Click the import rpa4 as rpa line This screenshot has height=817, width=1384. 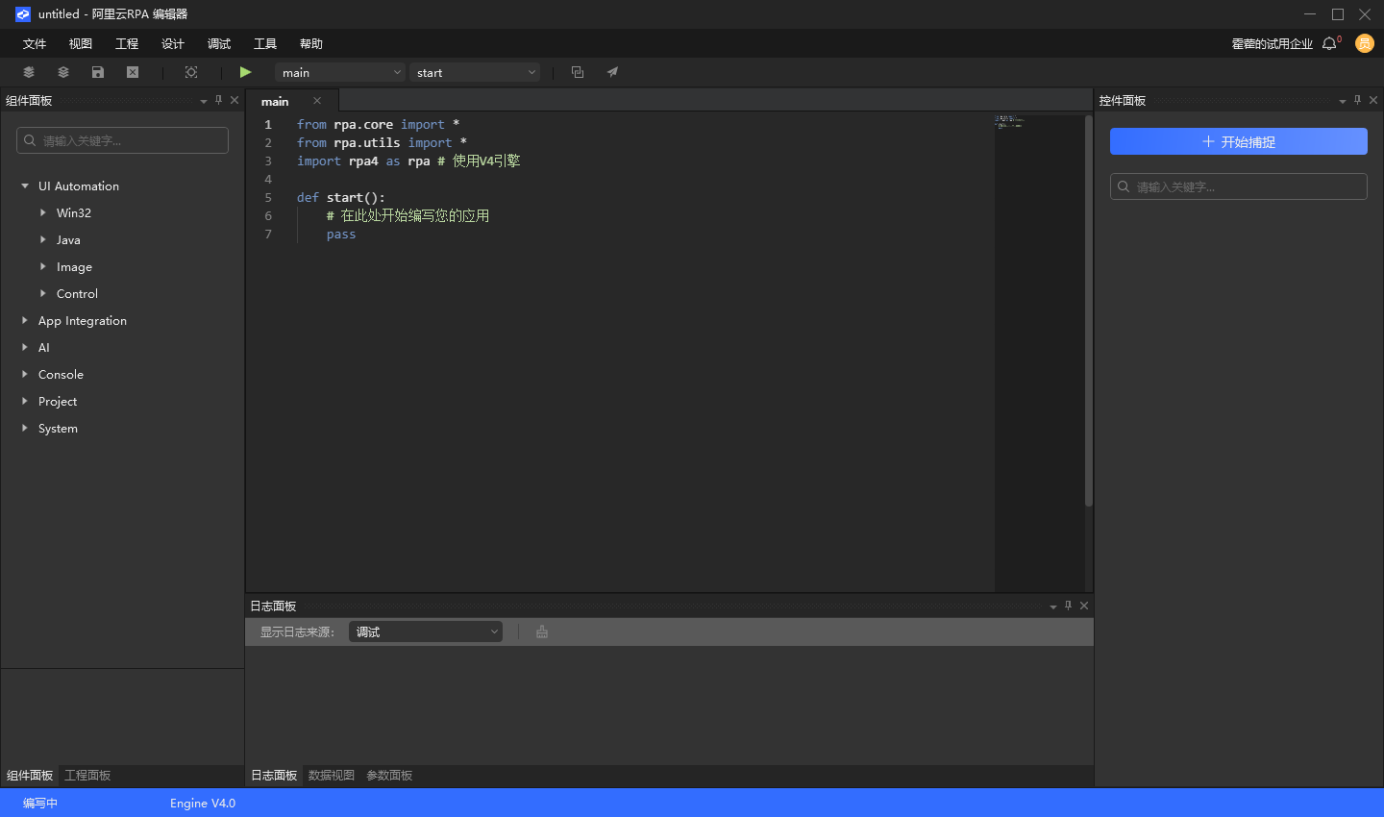coord(408,161)
